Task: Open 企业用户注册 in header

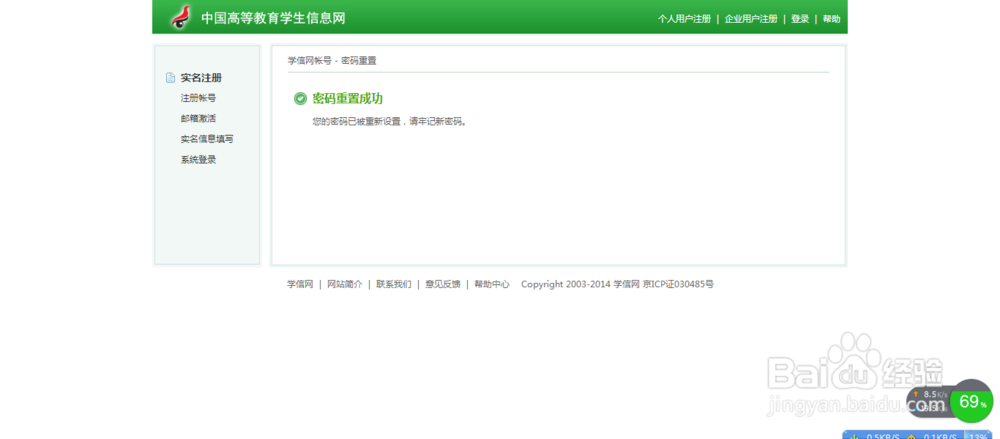Action: pyautogui.click(x=751, y=19)
